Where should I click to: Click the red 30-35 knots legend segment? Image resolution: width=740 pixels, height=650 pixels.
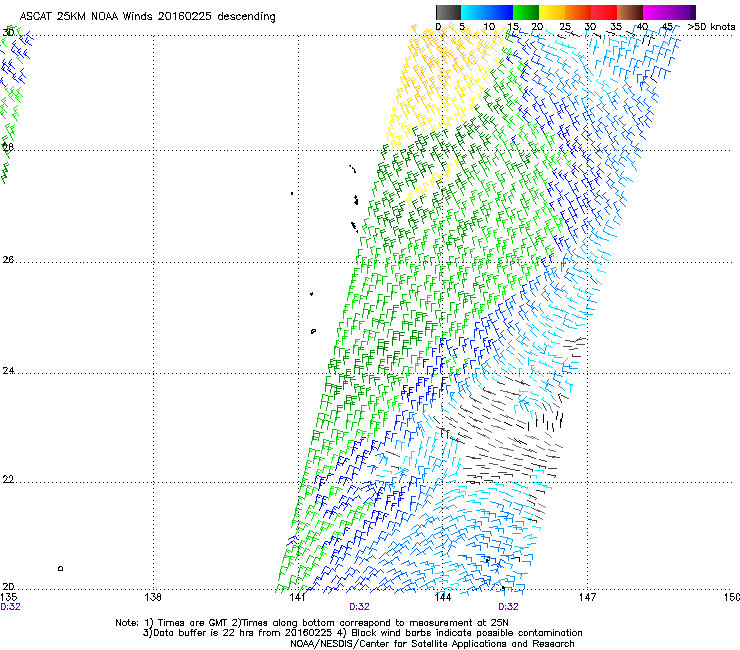pyautogui.click(x=604, y=12)
